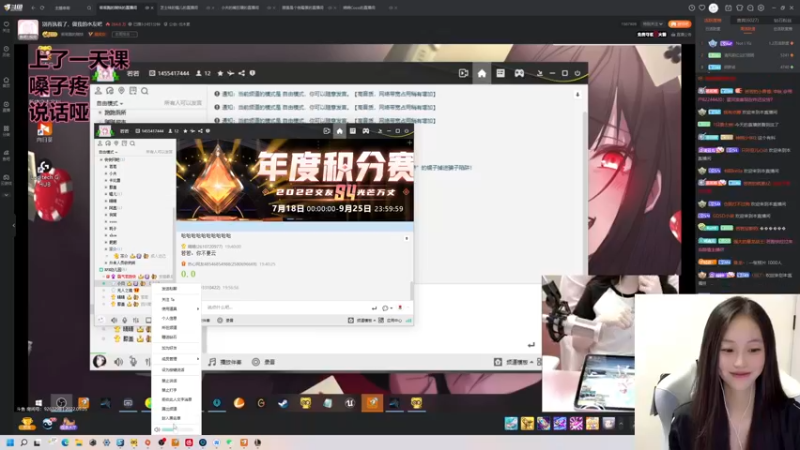Screen dimensions: 800x450
Task: Click the heart favorites icon in top client bar
Action: [x=702, y=8]
